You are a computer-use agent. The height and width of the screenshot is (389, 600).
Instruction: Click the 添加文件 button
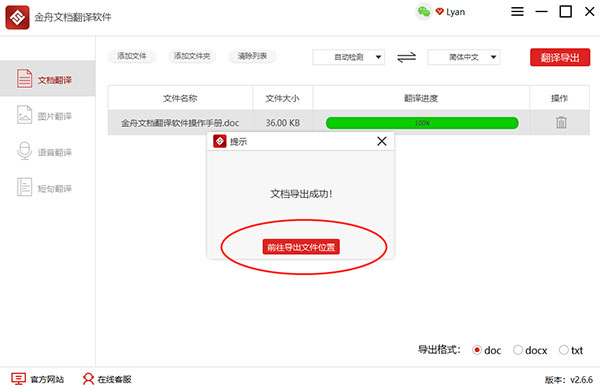point(132,56)
